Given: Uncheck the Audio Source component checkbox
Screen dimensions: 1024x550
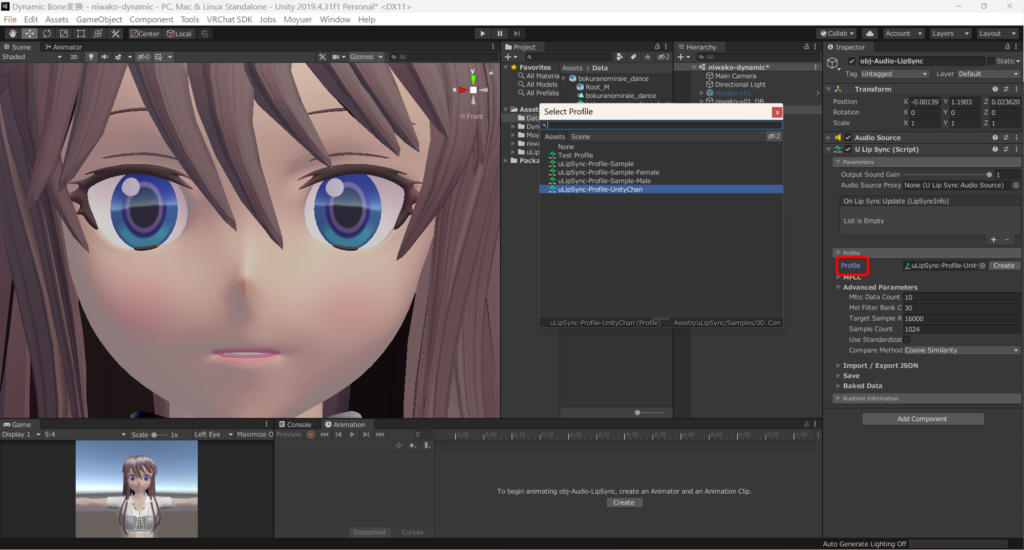Looking at the screenshot, I should [x=848, y=138].
